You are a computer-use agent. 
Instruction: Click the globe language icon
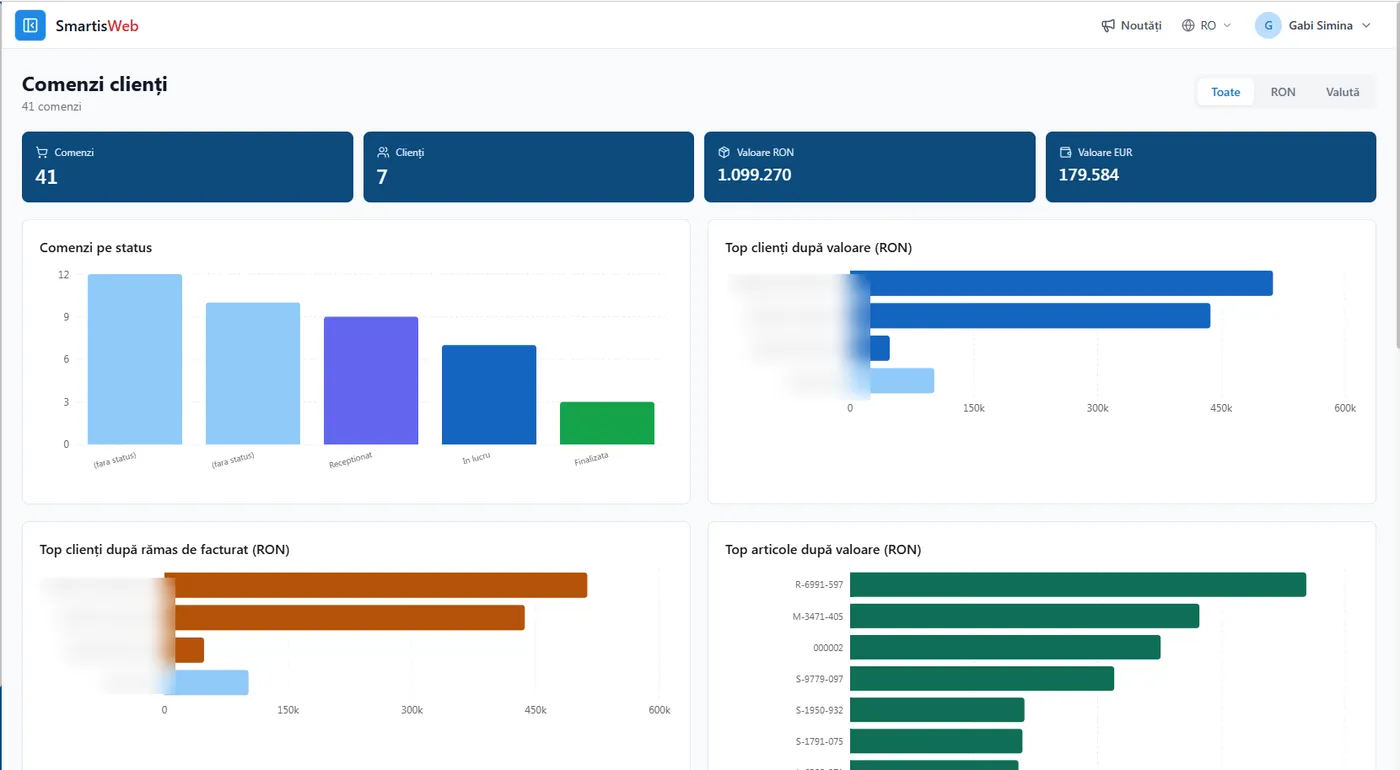point(1188,26)
